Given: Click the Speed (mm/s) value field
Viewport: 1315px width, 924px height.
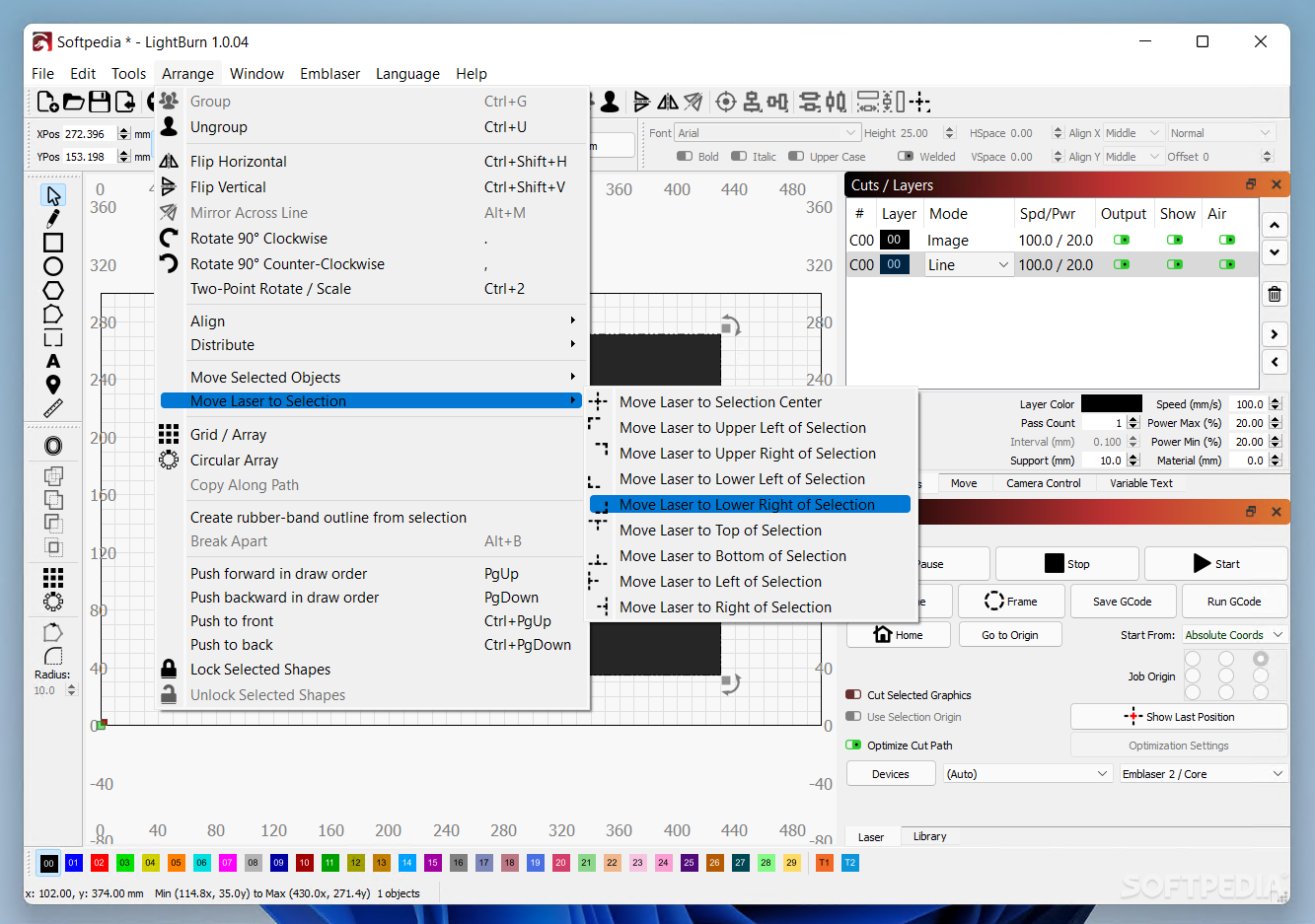Looking at the screenshot, I should pos(1247,403).
